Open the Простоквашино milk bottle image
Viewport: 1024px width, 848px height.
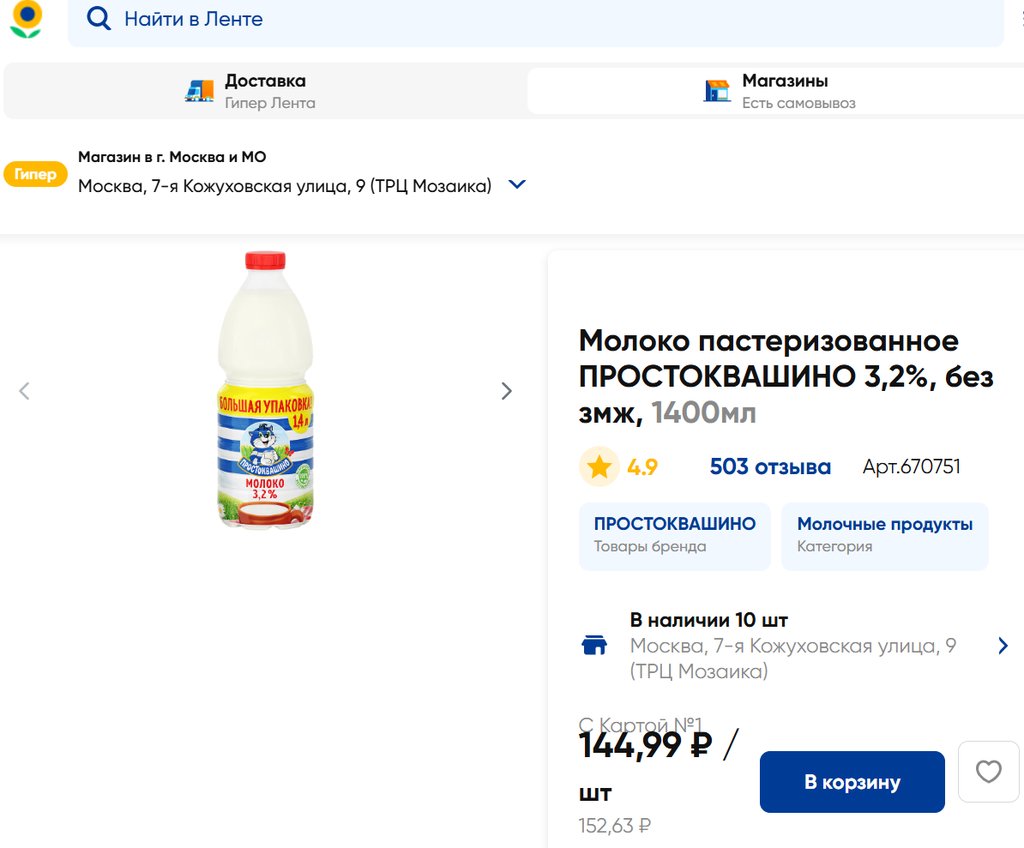(266, 390)
